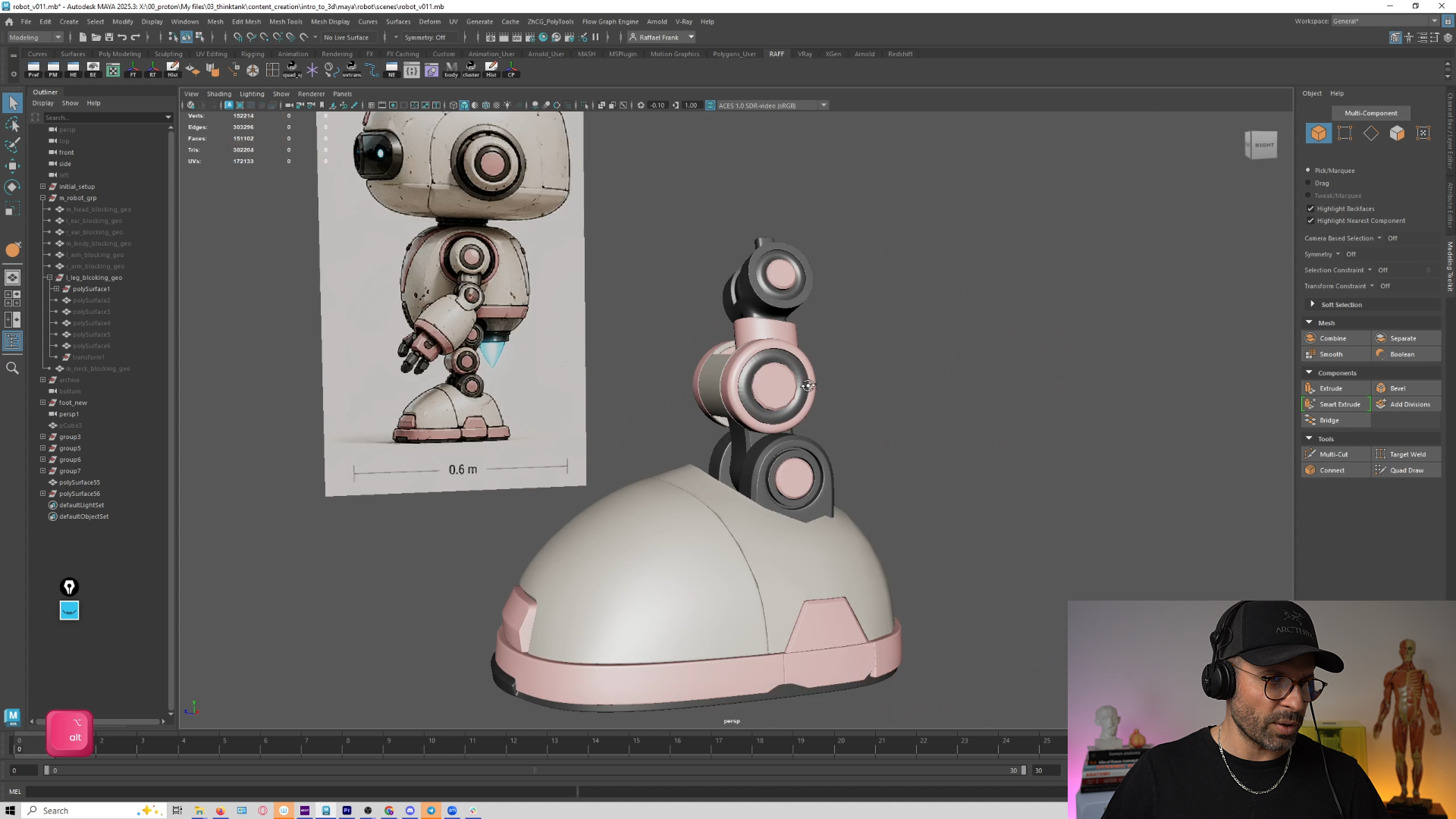Click the time range slider bar
The height and width of the screenshot is (819, 1456).
coord(535,770)
